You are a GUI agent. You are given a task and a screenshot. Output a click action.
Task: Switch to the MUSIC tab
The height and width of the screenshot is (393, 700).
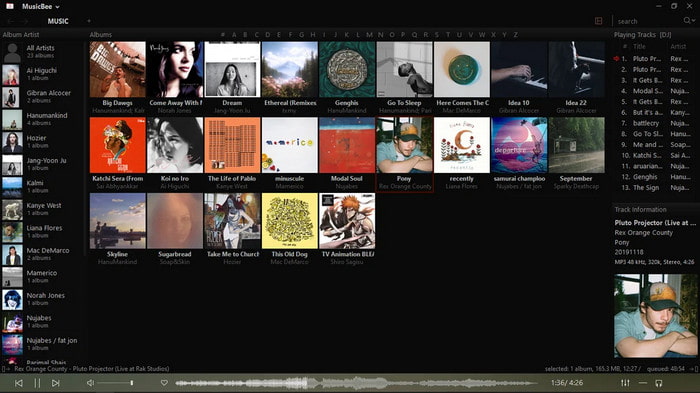pyautogui.click(x=58, y=21)
